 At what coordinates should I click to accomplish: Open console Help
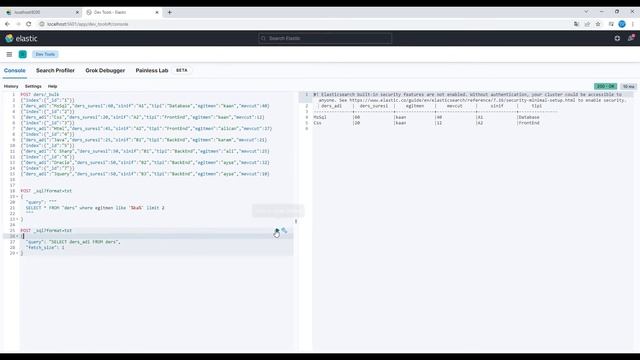click(52, 87)
